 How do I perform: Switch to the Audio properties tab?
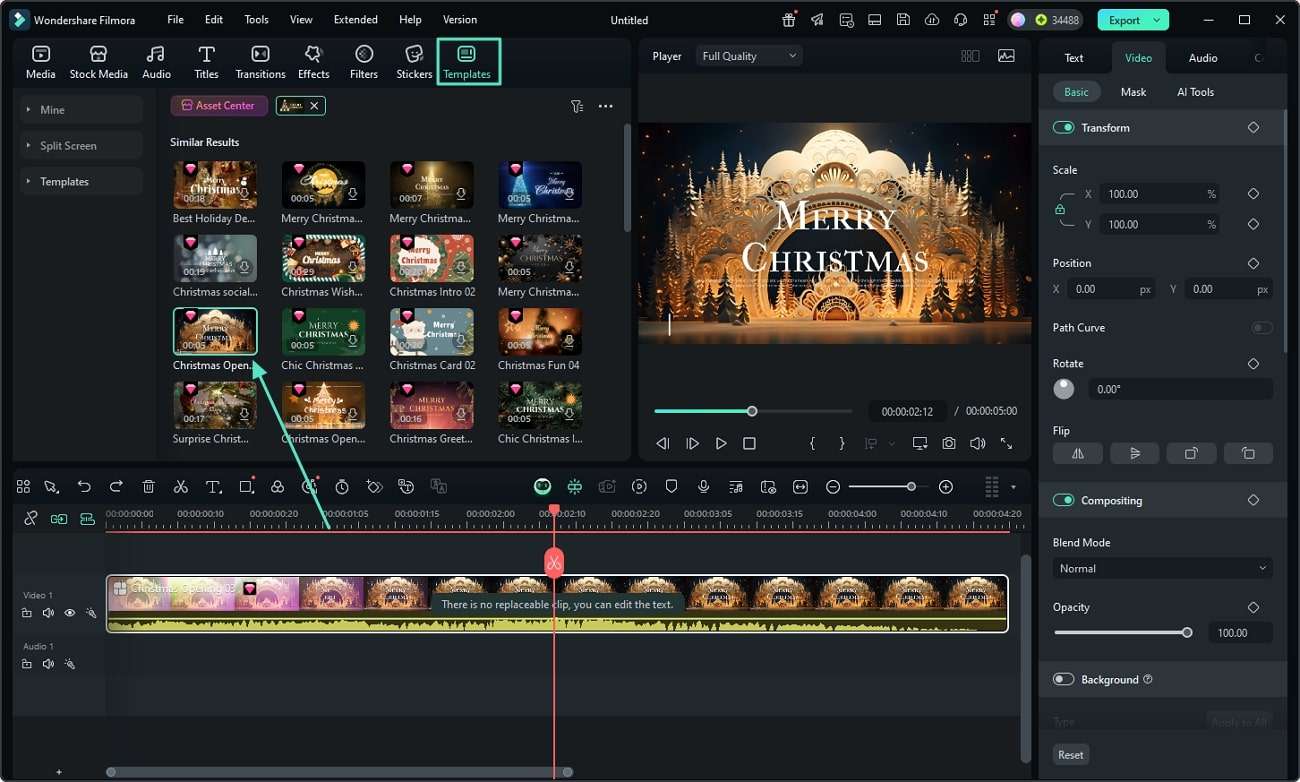[x=1203, y=58]
